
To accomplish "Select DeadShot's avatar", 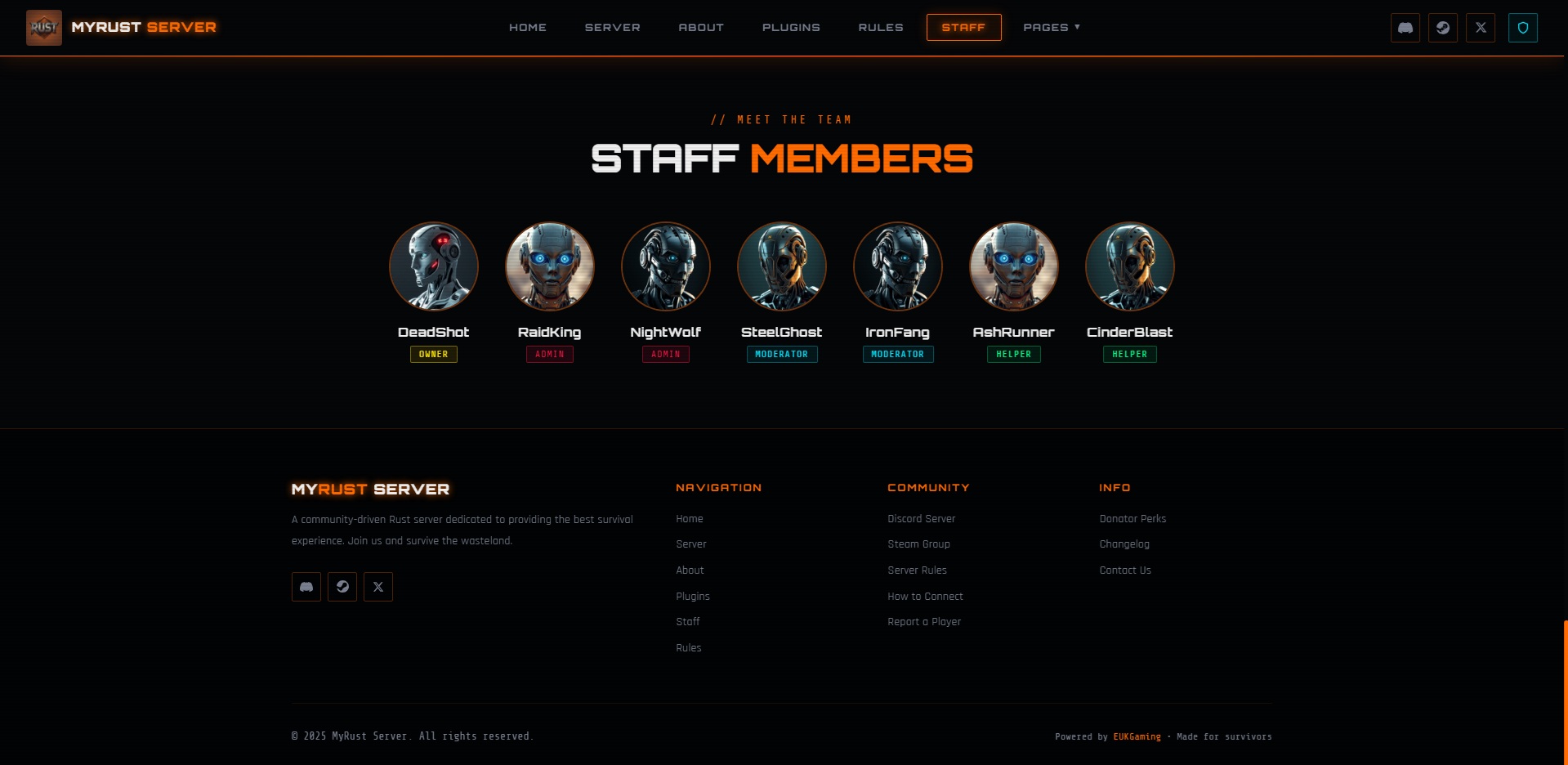I will (x=434, y=266).
